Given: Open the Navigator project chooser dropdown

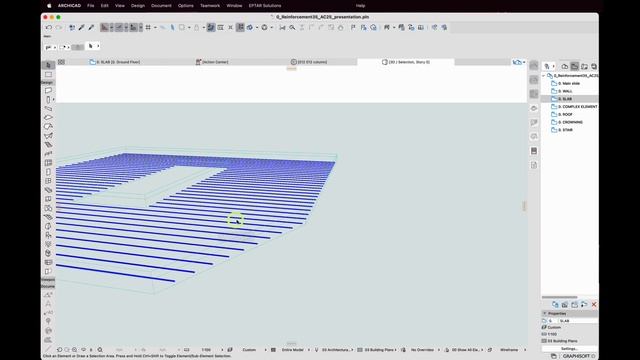Looking at the screenshot, I should [549, 66].
